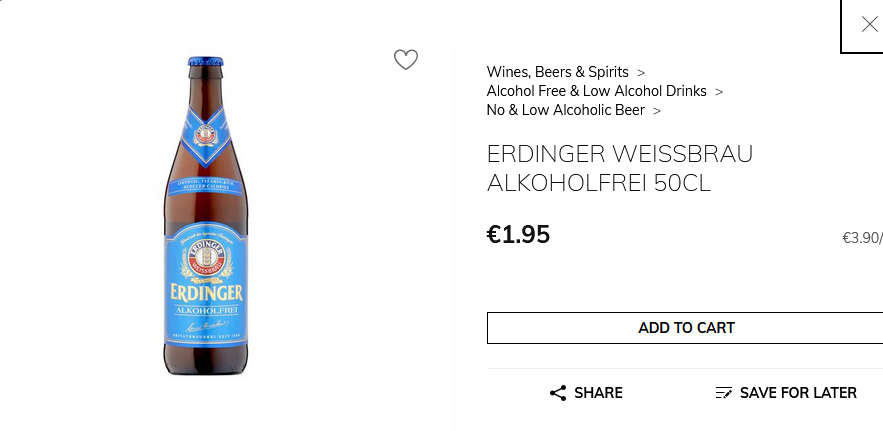Open No & Low Alcoholic Beer category
The width and height of the screenshot is (883, 431).
pyautogui.click(x=565, y=110)
